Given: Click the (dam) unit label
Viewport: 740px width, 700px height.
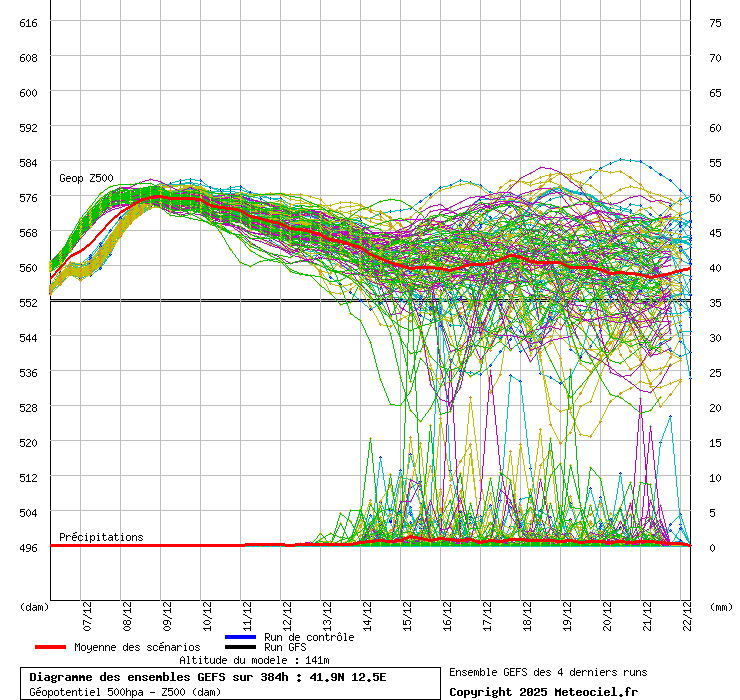Looking at the screenshot, I should click(x=34, y=606).
